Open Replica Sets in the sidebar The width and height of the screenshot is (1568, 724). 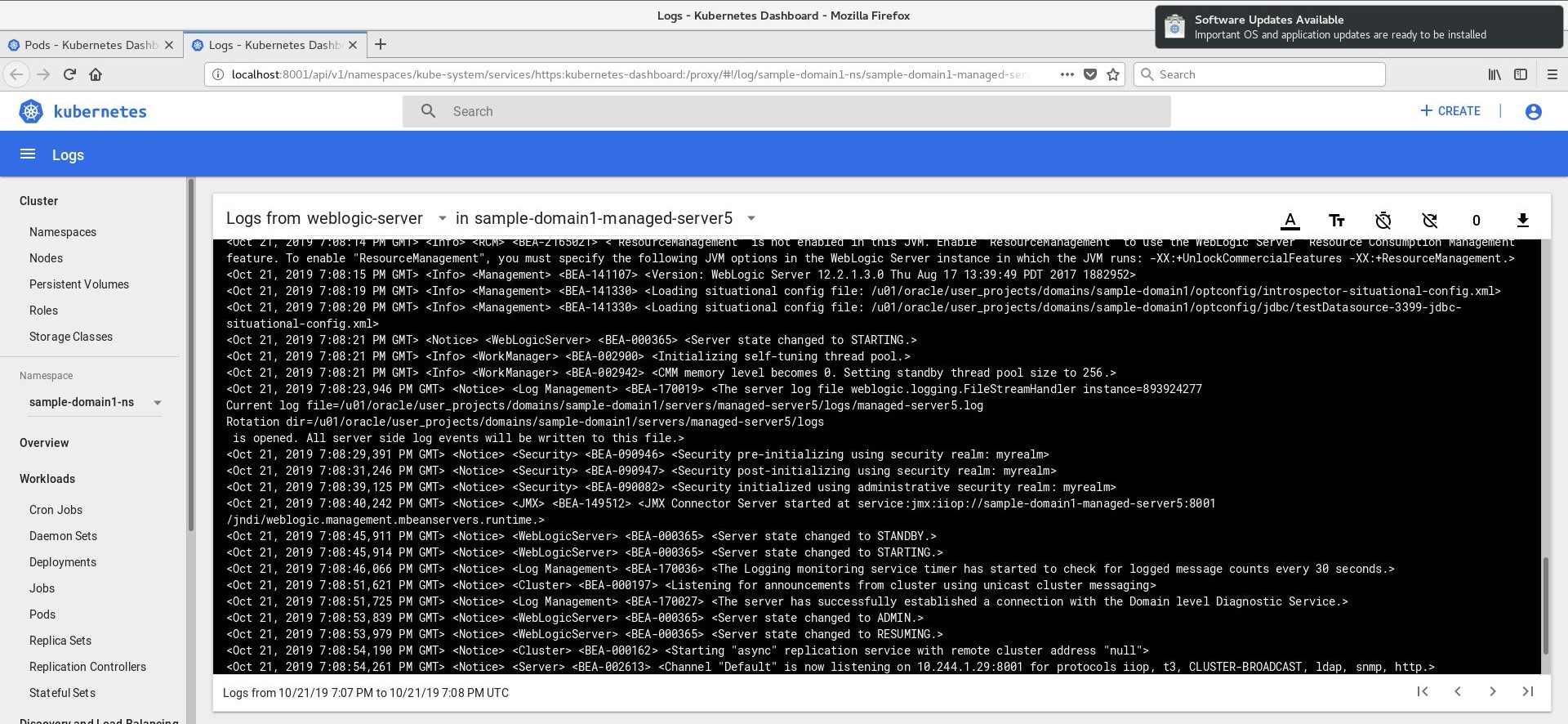[x=60, y=641]
